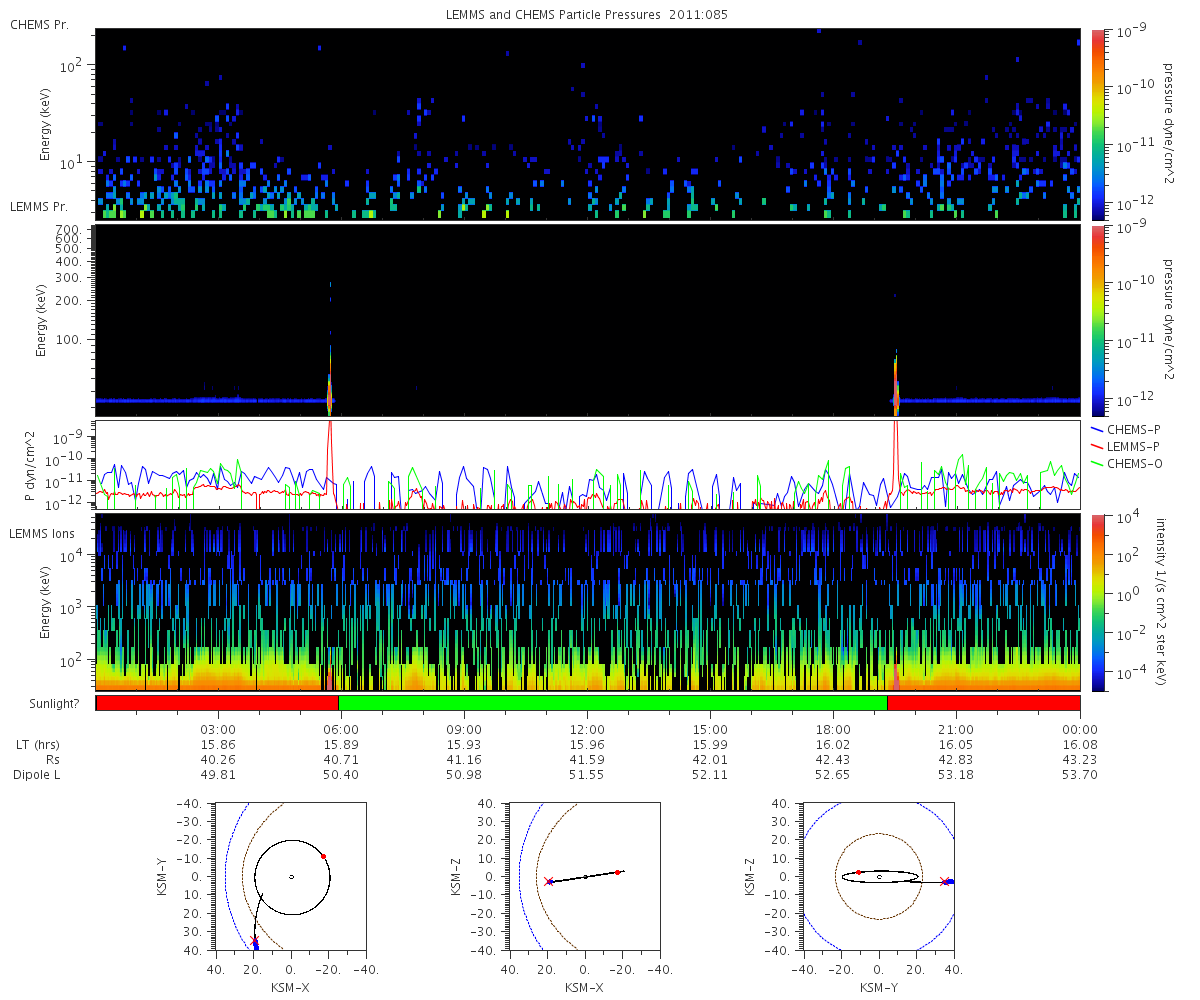Click the 12:00 time axis label
Viewport: 1200px width, 1000px height.
click(587, 729)
